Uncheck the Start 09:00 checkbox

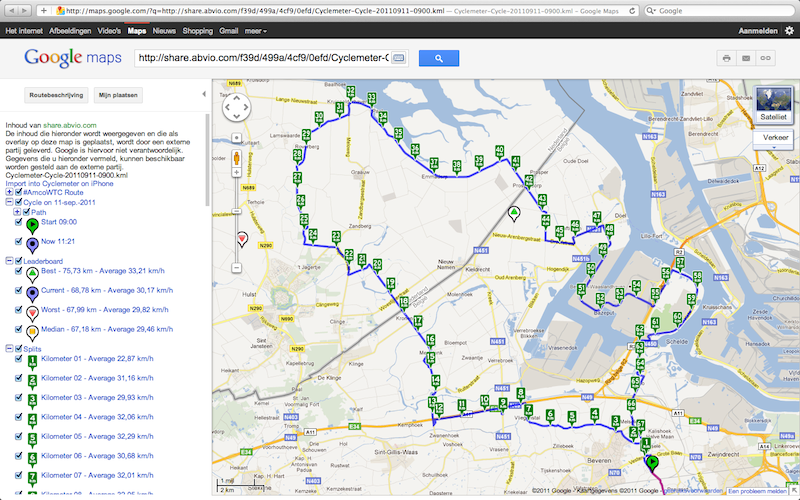click(19, 222)
